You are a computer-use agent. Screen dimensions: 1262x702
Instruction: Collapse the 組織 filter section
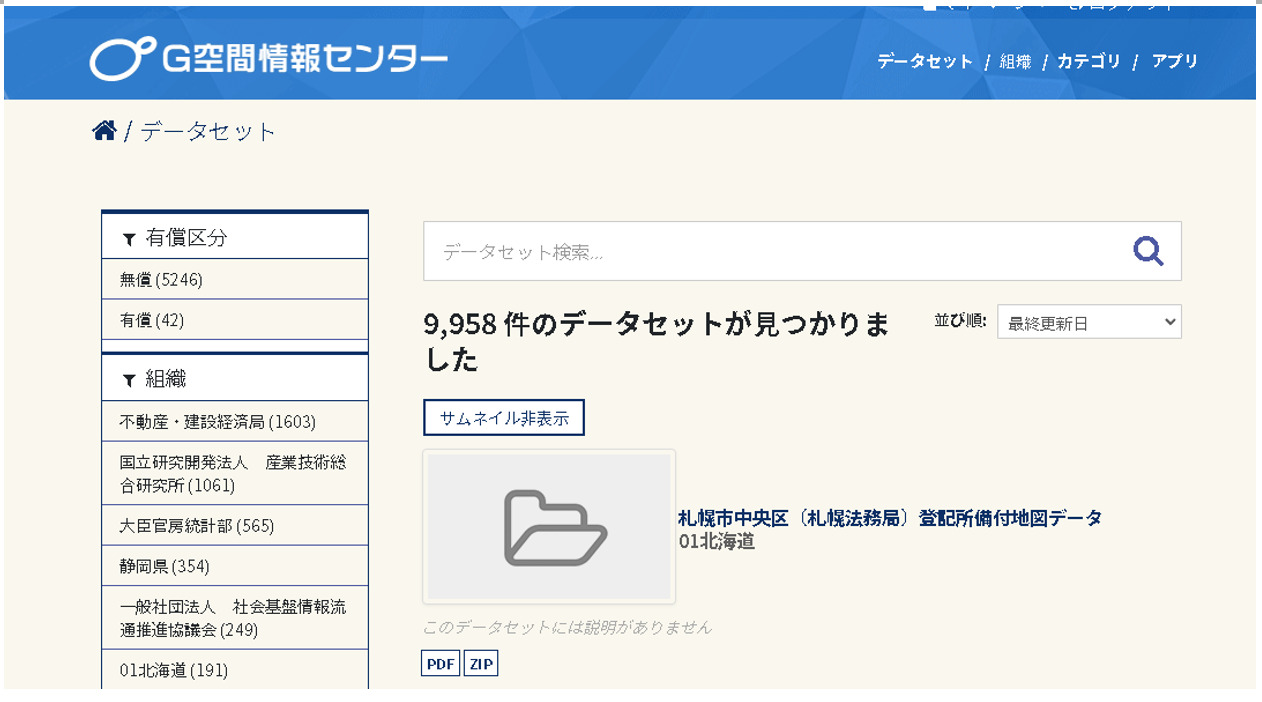(163, 380)
